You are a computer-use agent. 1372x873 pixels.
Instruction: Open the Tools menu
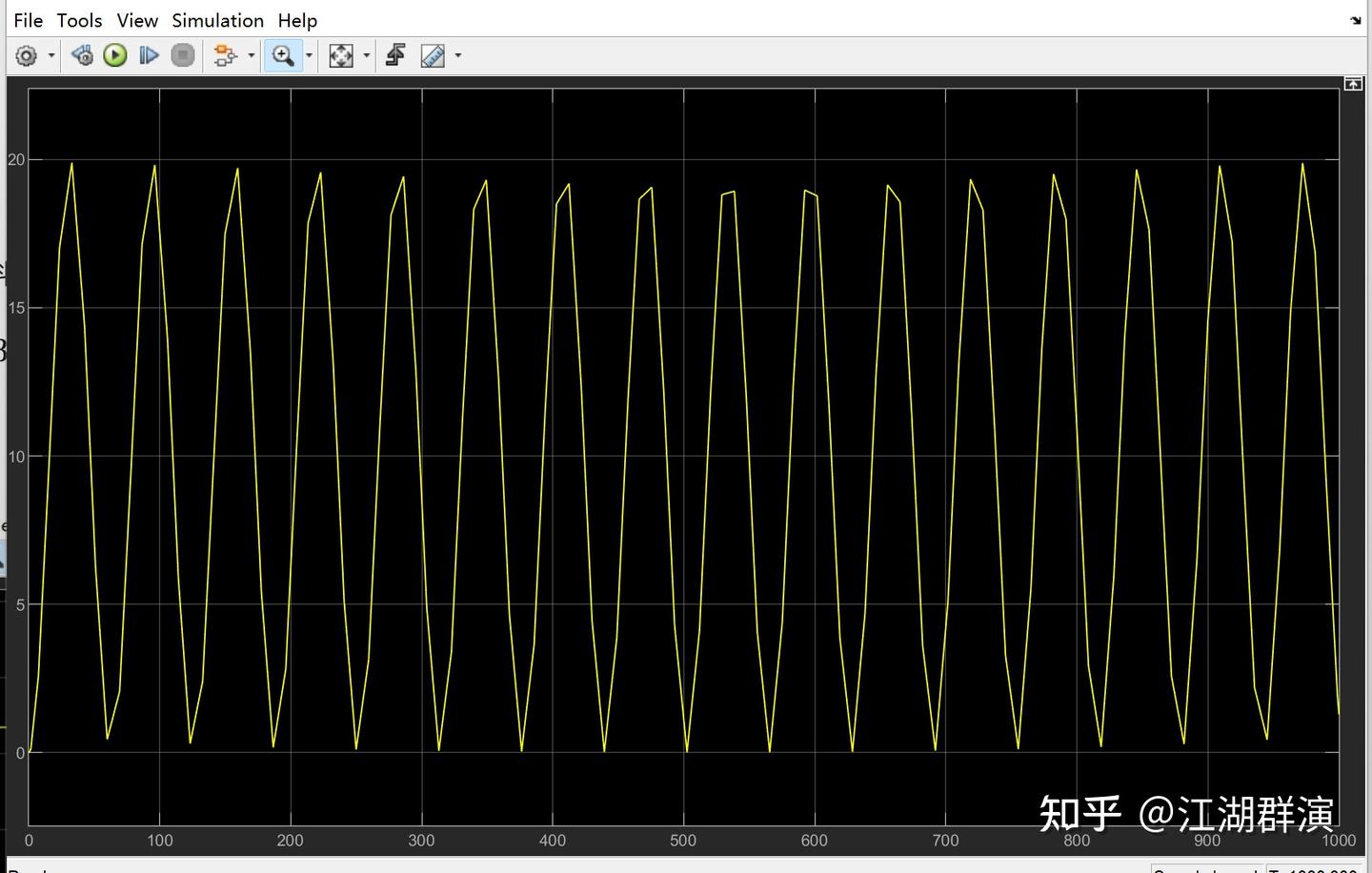[x=79, y=20]
